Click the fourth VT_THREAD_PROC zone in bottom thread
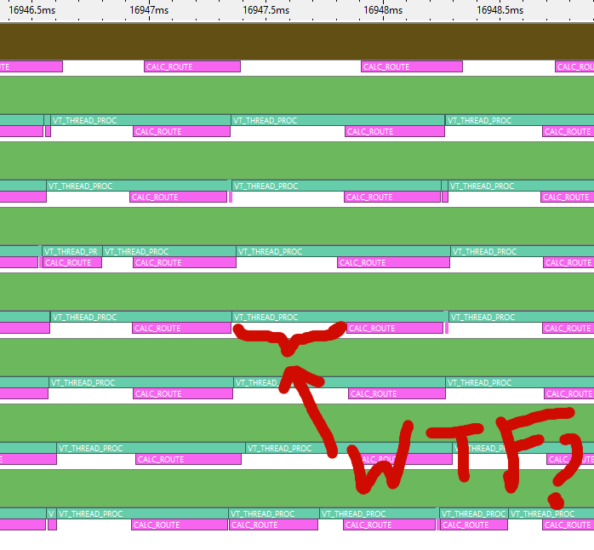 pyautogui.click(x=473, y=514)
